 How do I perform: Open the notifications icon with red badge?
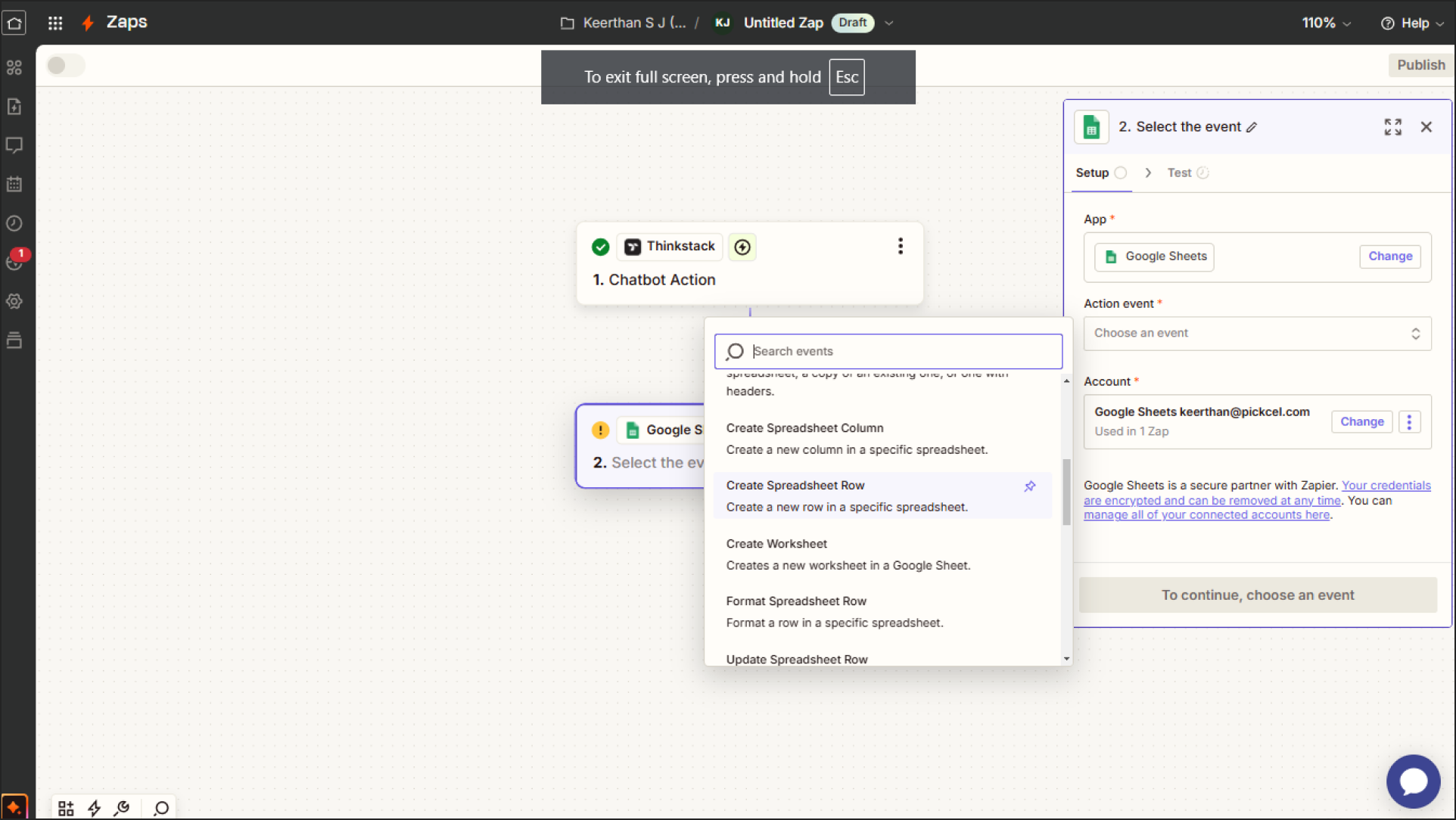tap(16, 261)
